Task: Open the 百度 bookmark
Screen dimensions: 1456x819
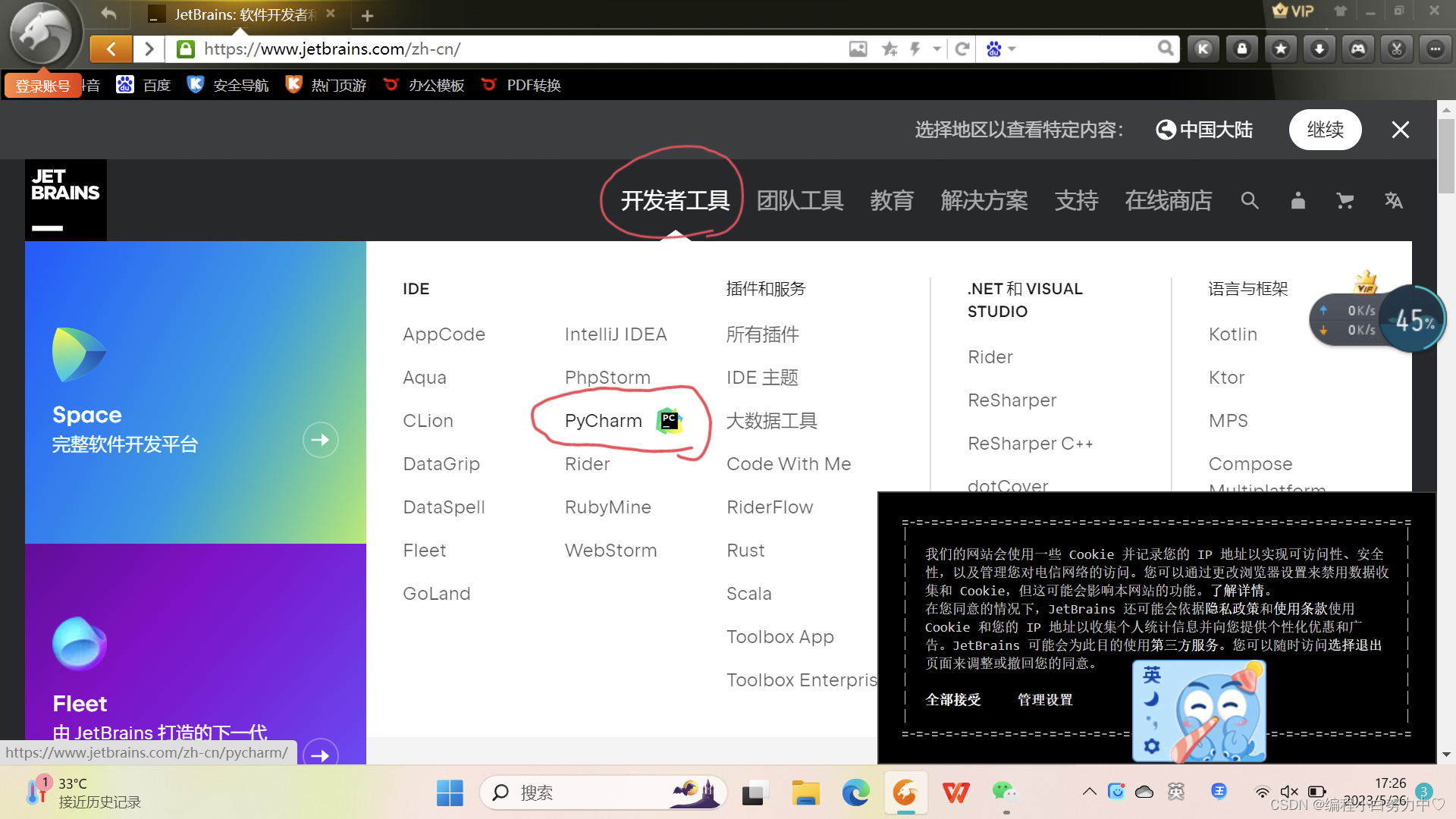Action: pos(144,85)
